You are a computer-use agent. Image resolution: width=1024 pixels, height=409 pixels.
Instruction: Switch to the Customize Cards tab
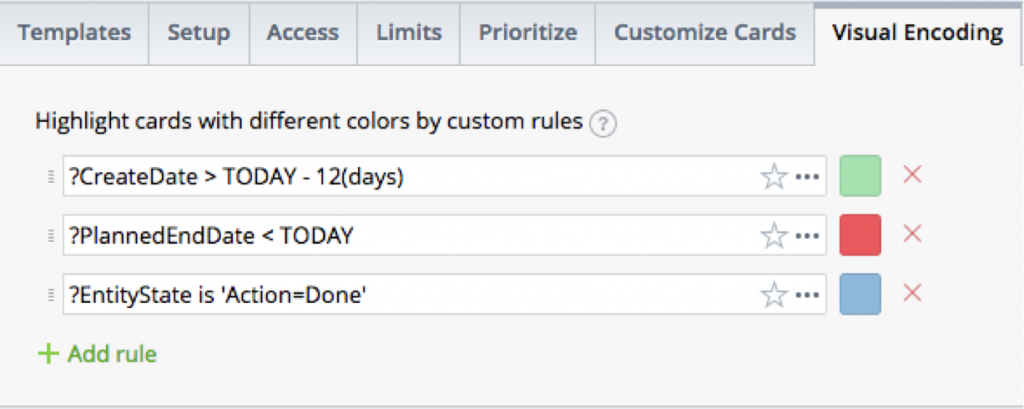tap(705, 33)
